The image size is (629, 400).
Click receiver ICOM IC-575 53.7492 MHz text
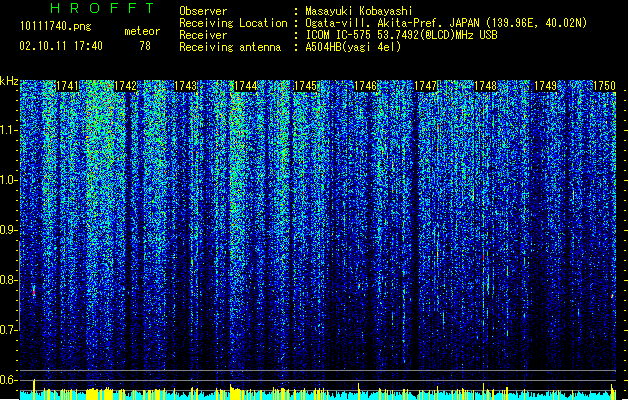[401, 35]
